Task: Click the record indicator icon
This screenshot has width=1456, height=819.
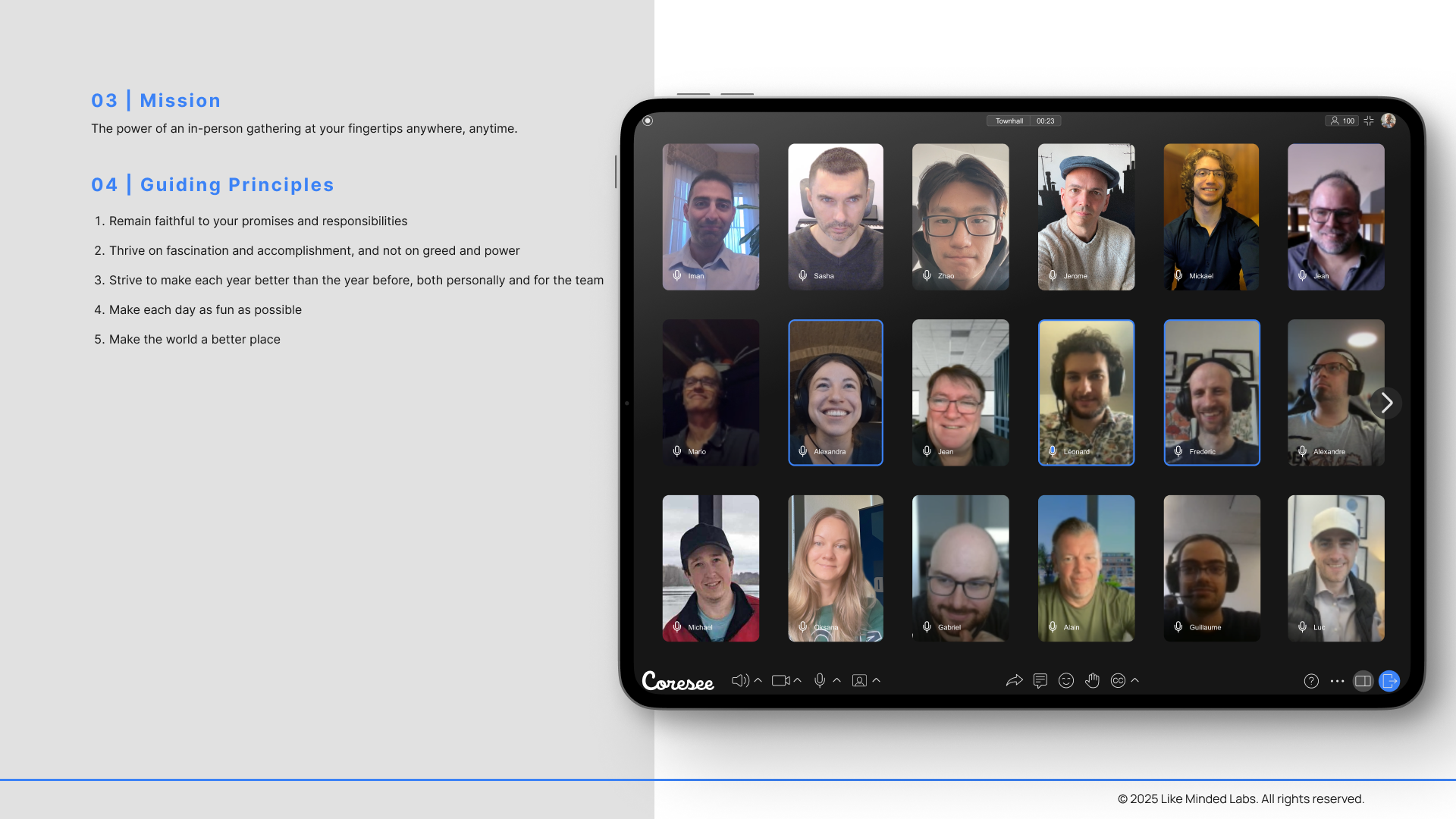Action: (x=648, y=121)
